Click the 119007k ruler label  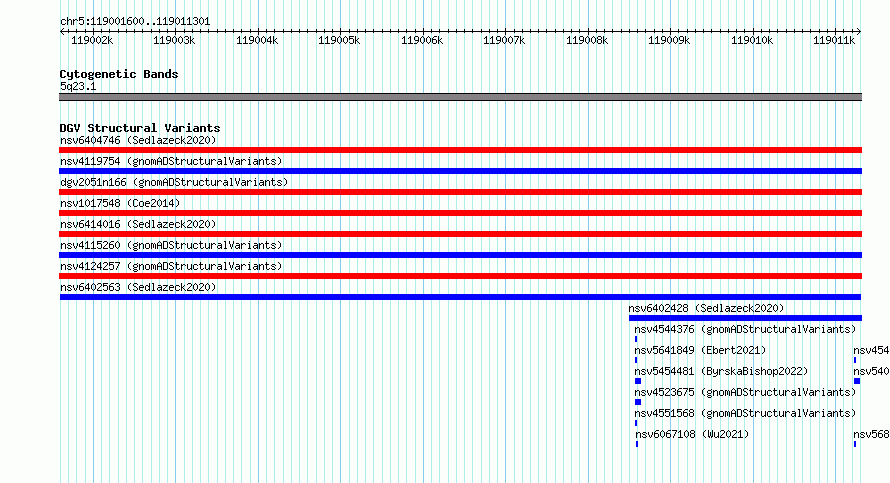(504, 40)
